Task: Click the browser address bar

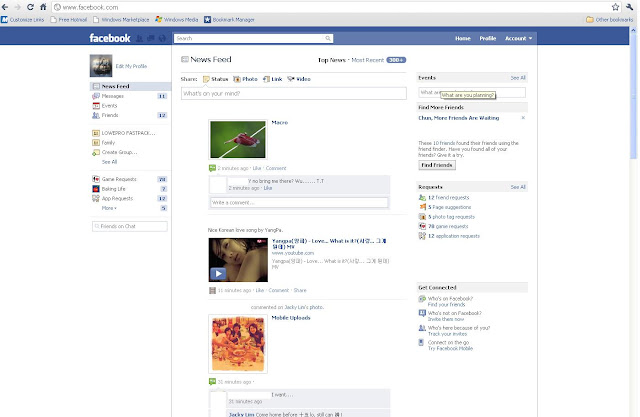Action: 331,7
